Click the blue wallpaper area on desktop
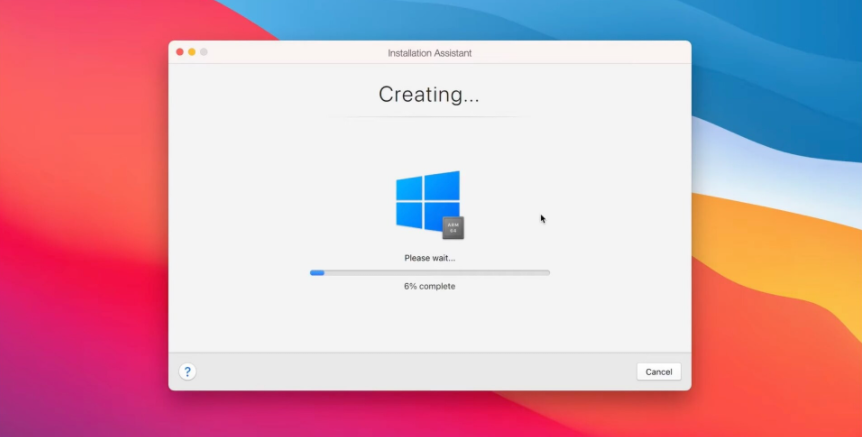 tap(780, 60)
